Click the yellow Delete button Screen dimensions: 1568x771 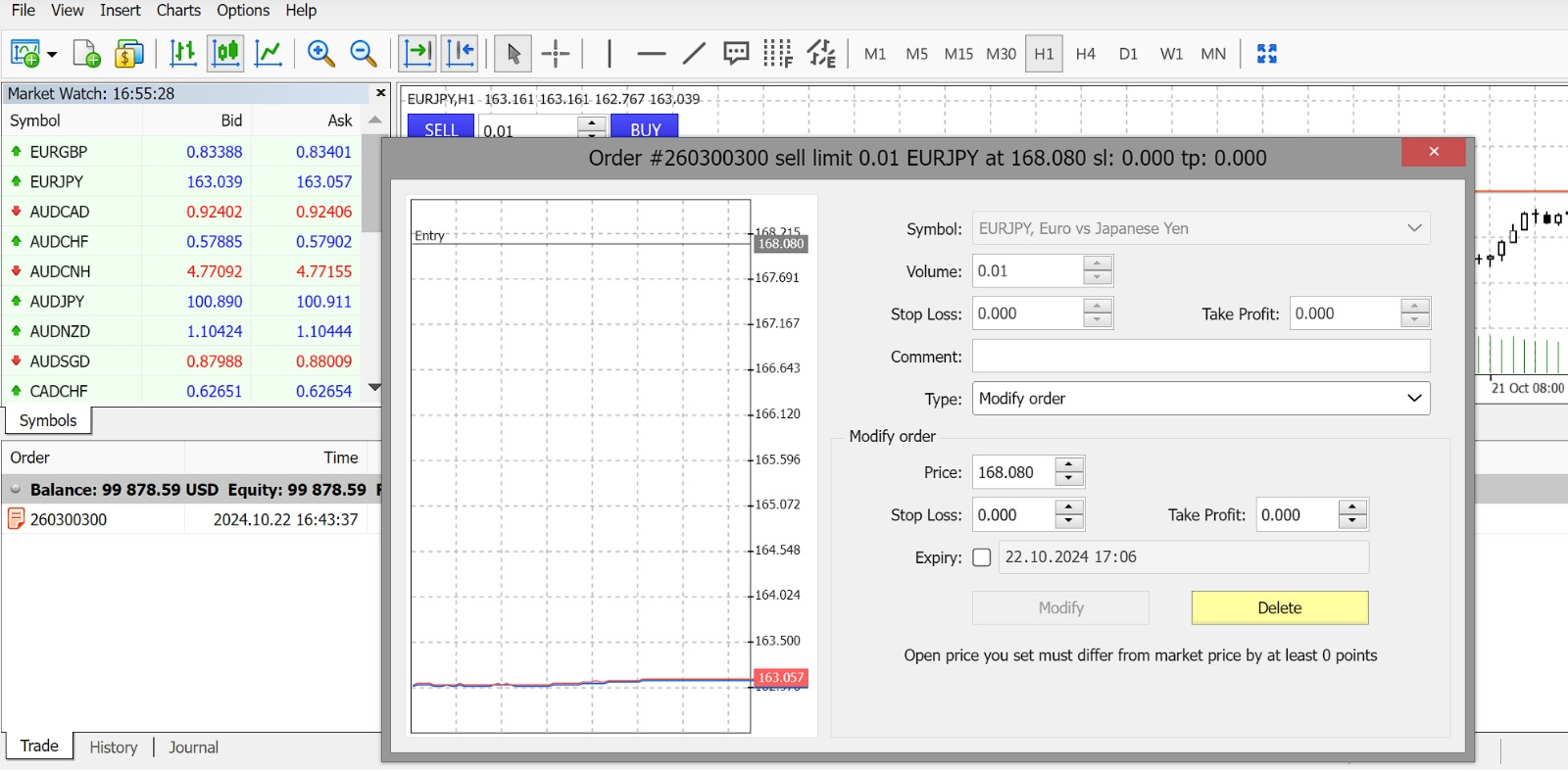coord(1279,607)
